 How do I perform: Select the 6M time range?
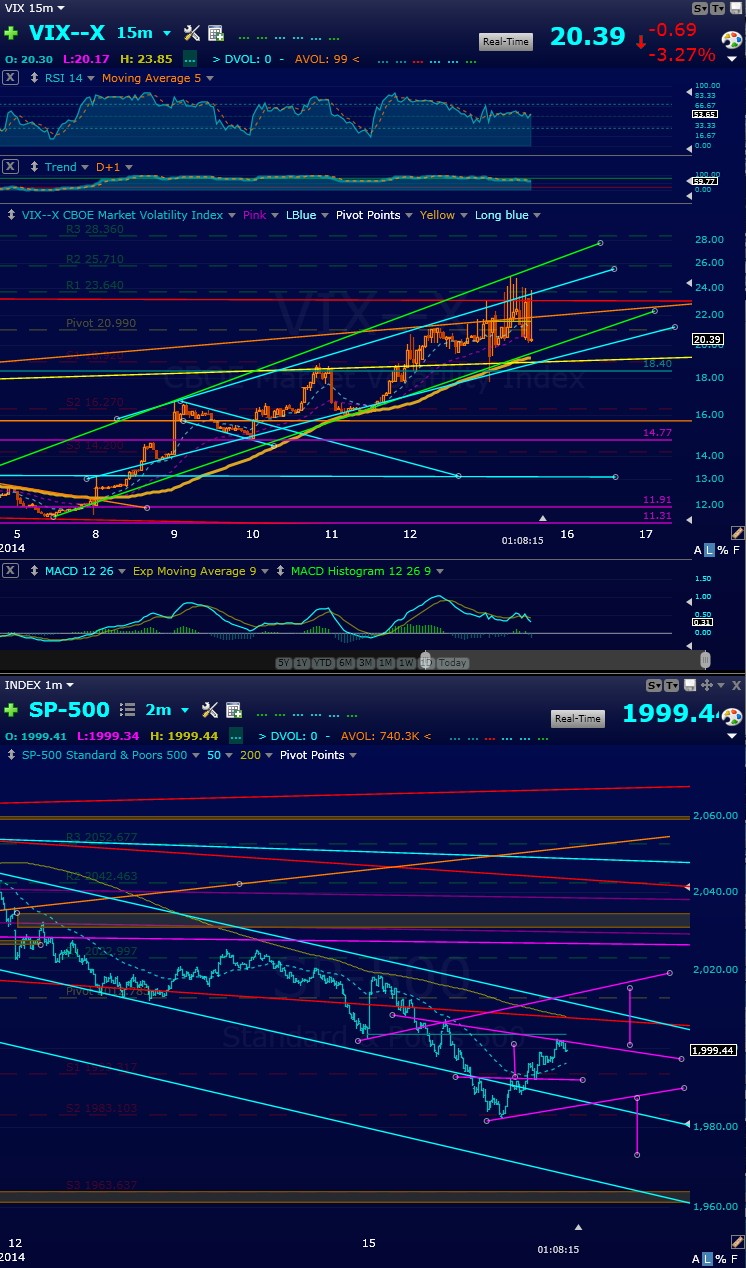tap(344, 663)
